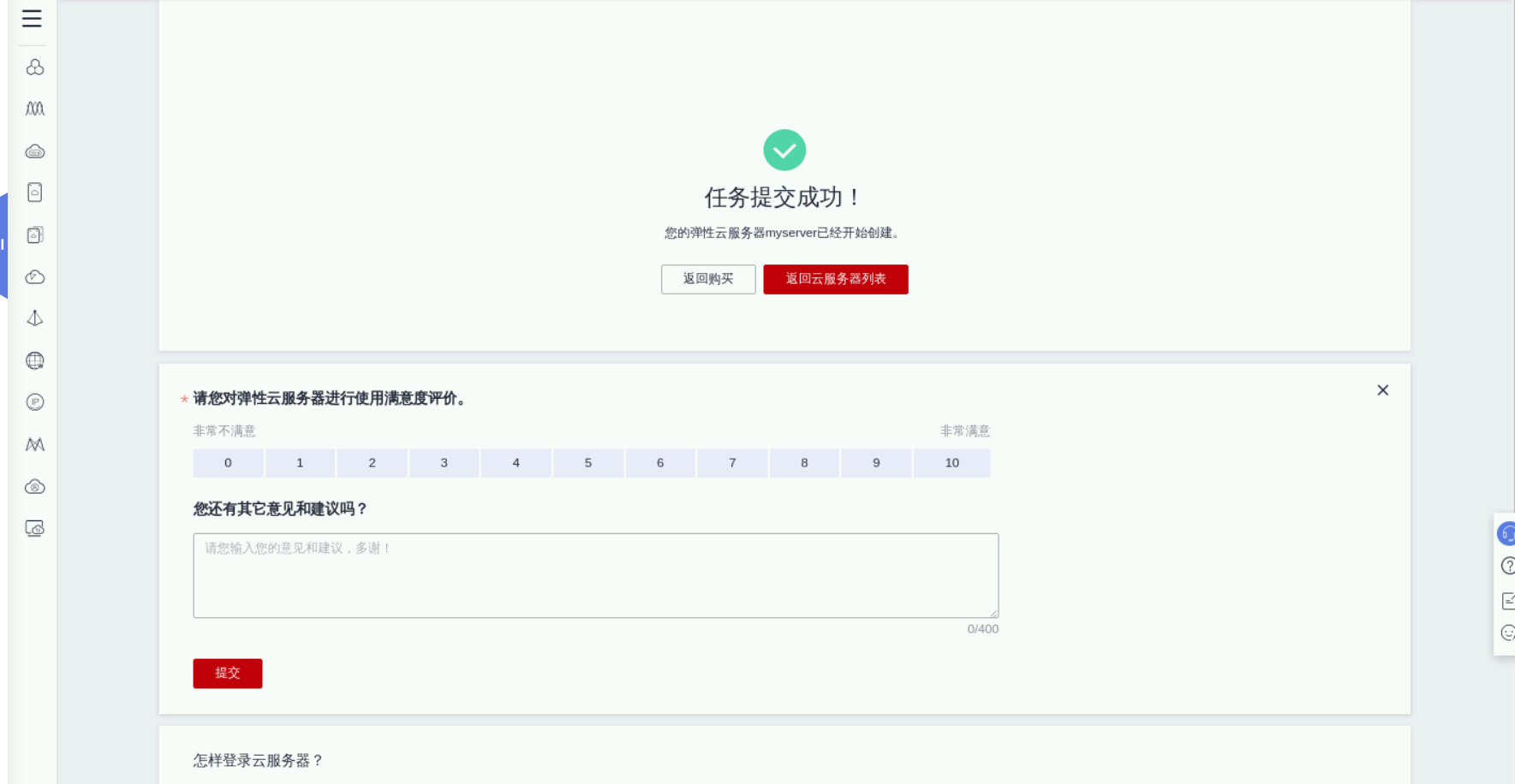Click the single disk with cloud sidebar icon
This screenshot has height=784, width=1515.
[34, 193]
